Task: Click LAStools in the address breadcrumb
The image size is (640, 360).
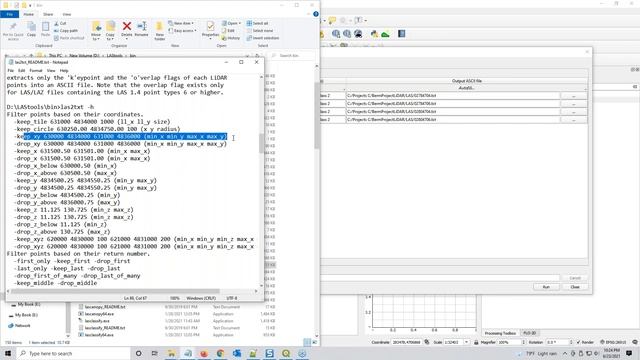Action: [x=114, y=56]
